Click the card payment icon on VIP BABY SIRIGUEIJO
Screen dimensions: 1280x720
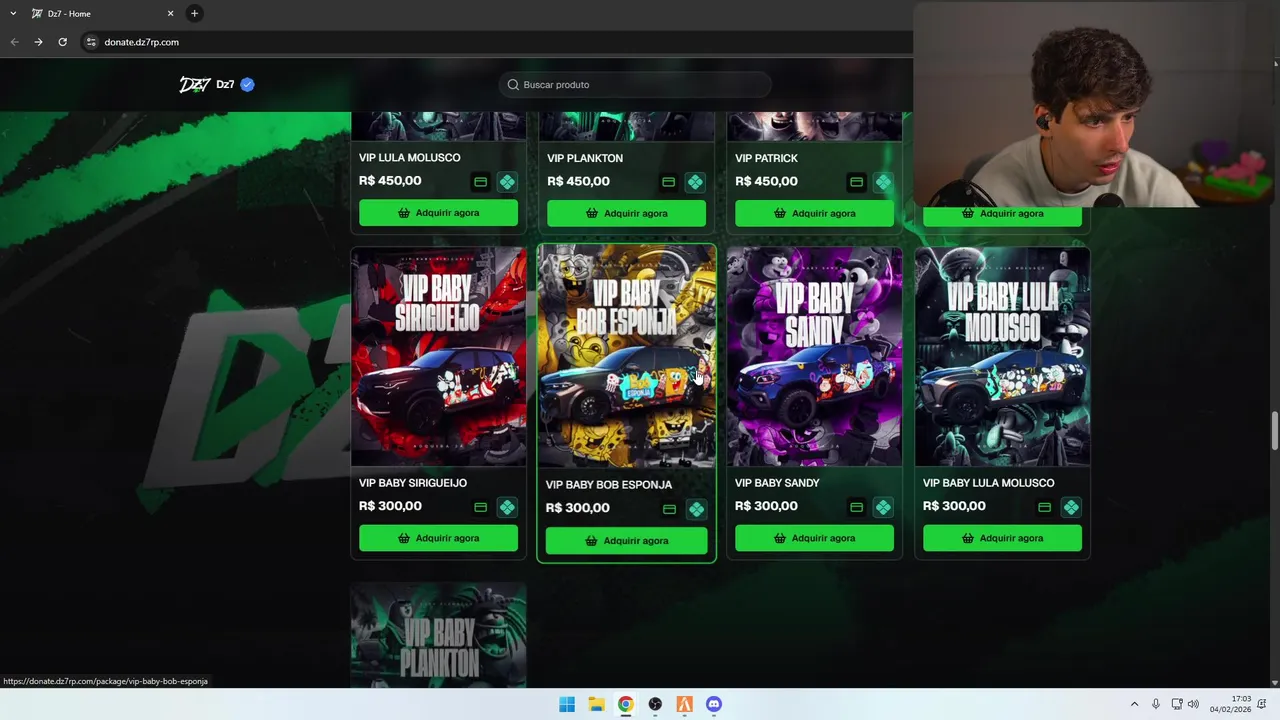[x=480, y=507]
